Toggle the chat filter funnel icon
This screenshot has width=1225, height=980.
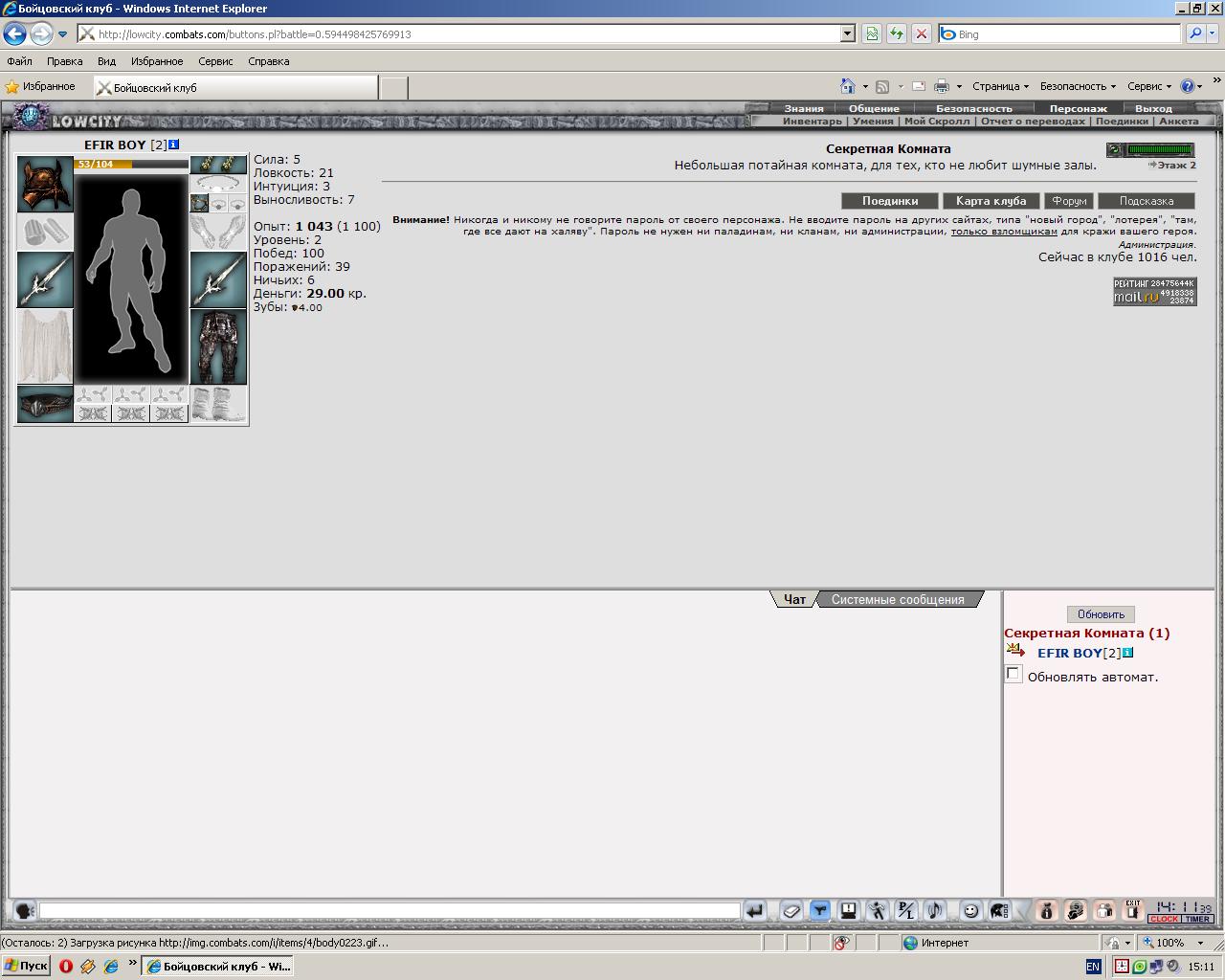[x=820, y=911]
